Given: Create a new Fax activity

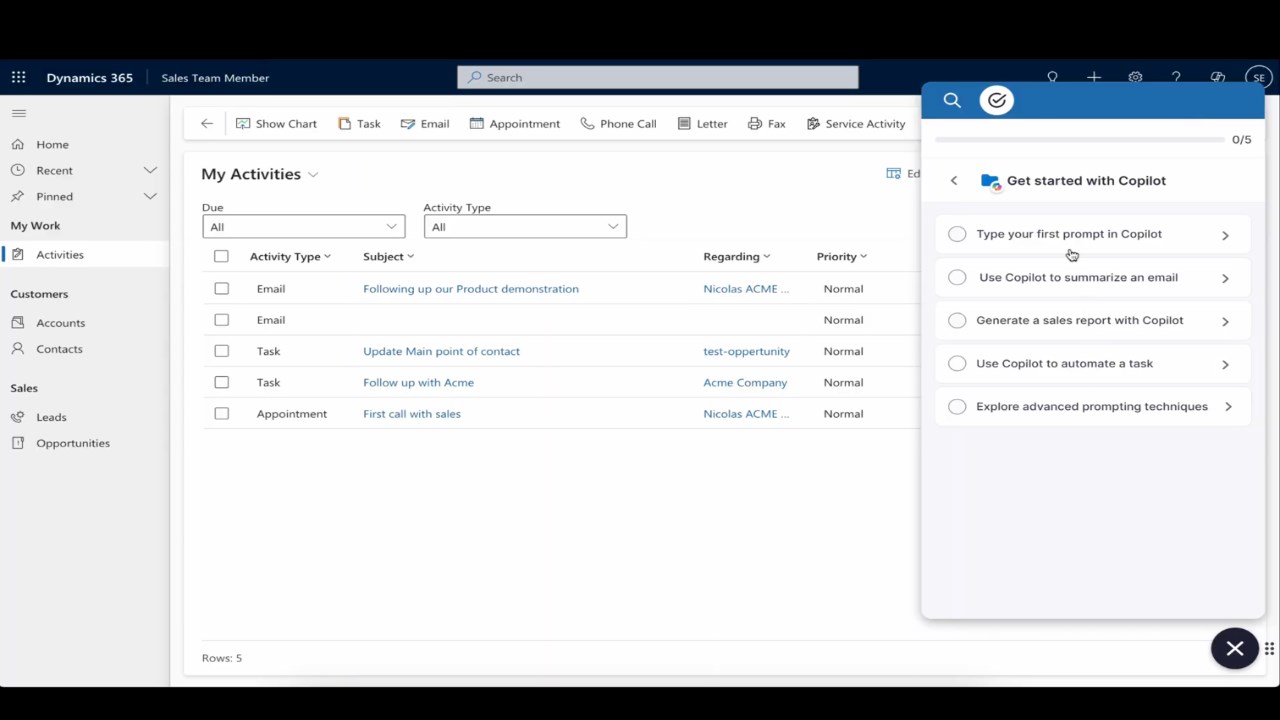Looking at the screenshot, I should pyautogui.click(x=767, y=123).
